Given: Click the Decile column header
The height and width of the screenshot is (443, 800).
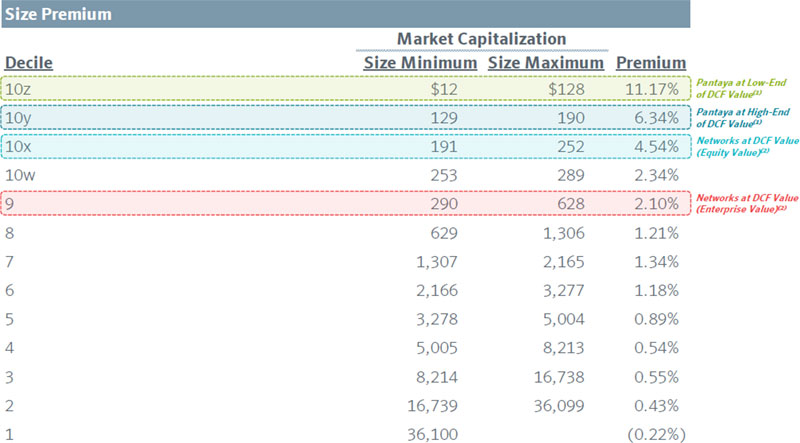Looking at the screenshot, I should click(x=29, y=63).
